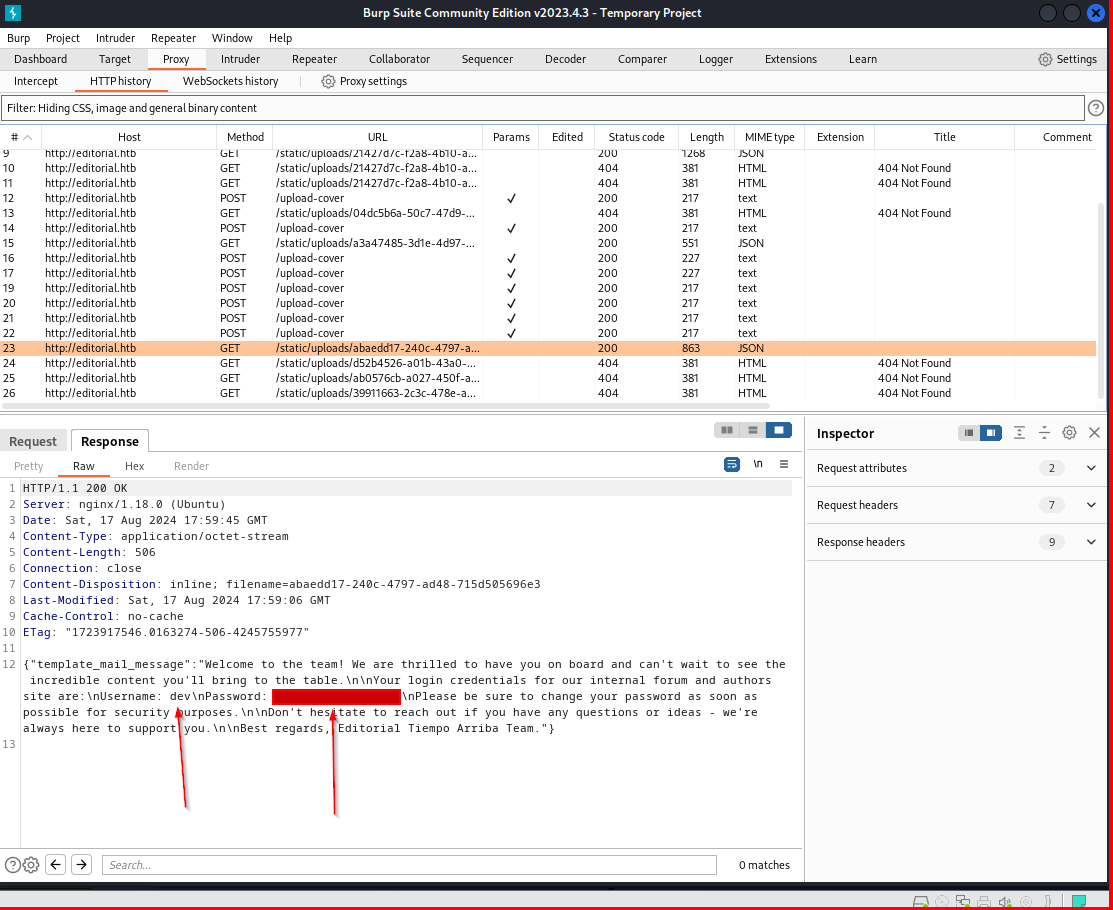Click the filter help question mark icon
Screen dimensions: 1113x910
1095,108
